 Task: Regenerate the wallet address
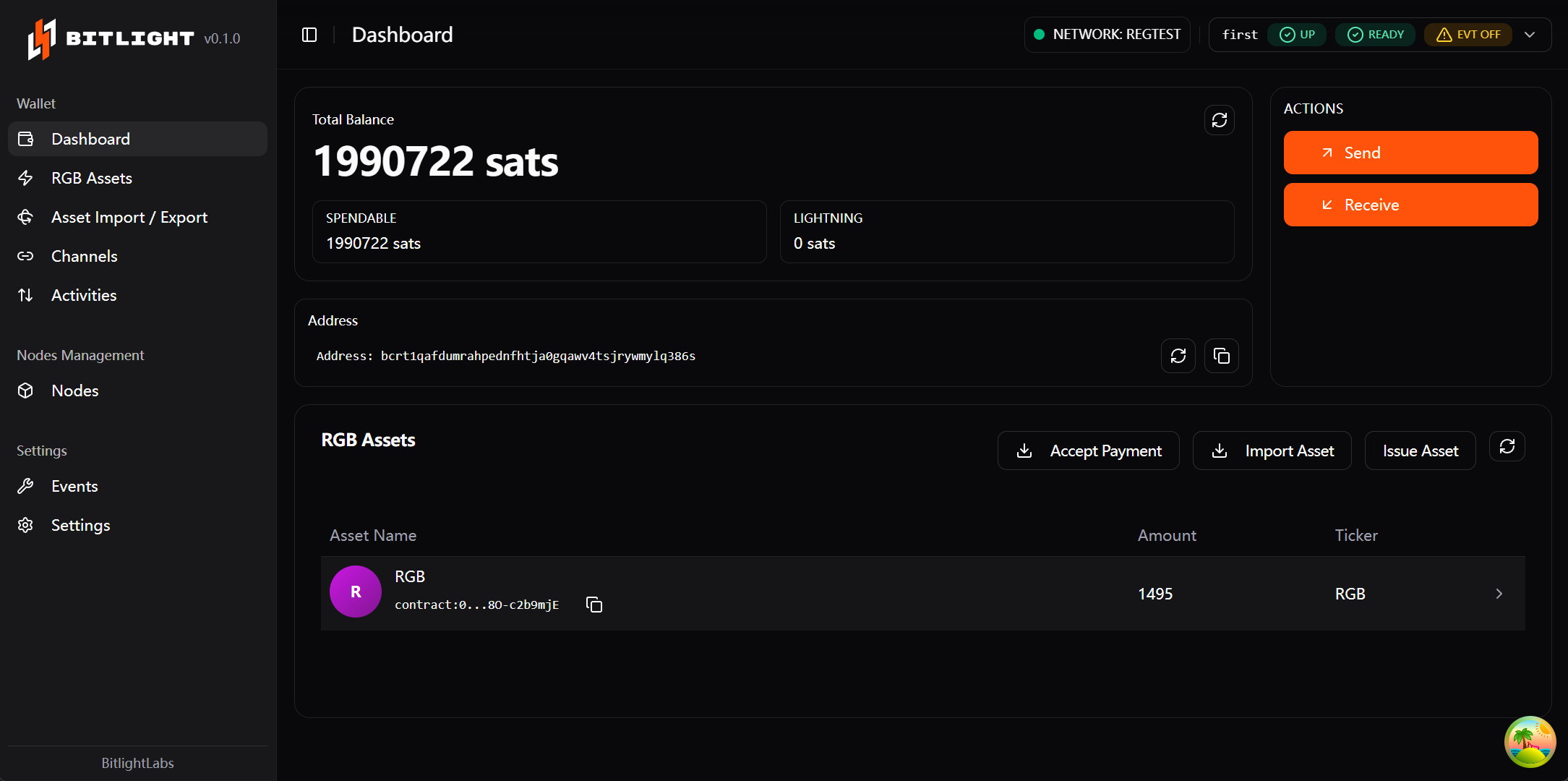[1178, 356]
